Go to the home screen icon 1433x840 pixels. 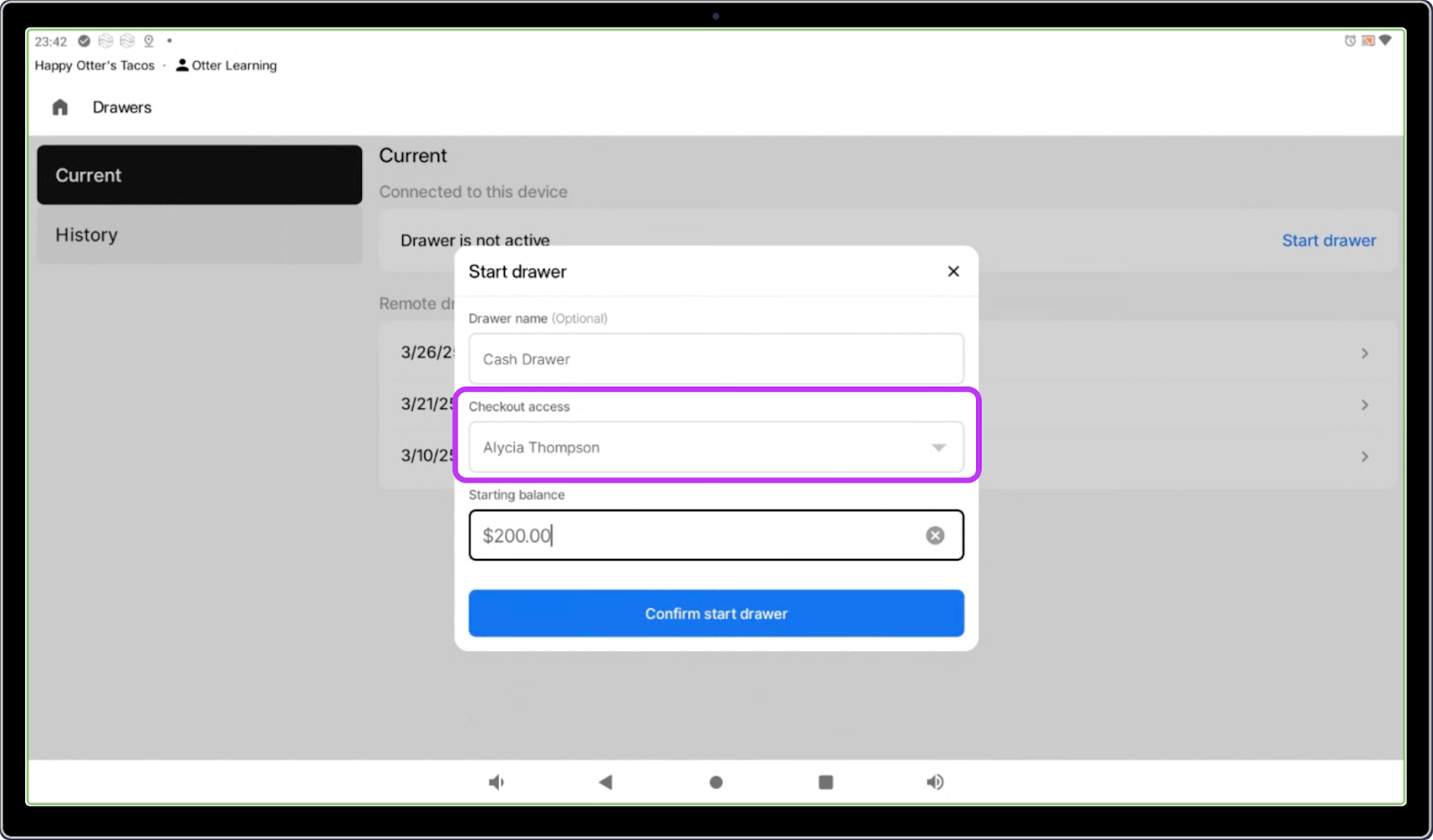[x=60, y=107]
